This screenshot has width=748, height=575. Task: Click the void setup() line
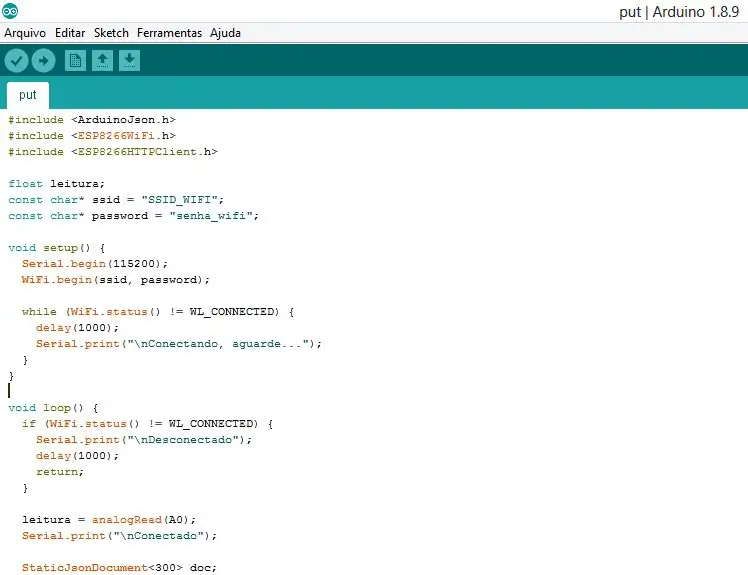pyautogui.click(x=57, y=248)
